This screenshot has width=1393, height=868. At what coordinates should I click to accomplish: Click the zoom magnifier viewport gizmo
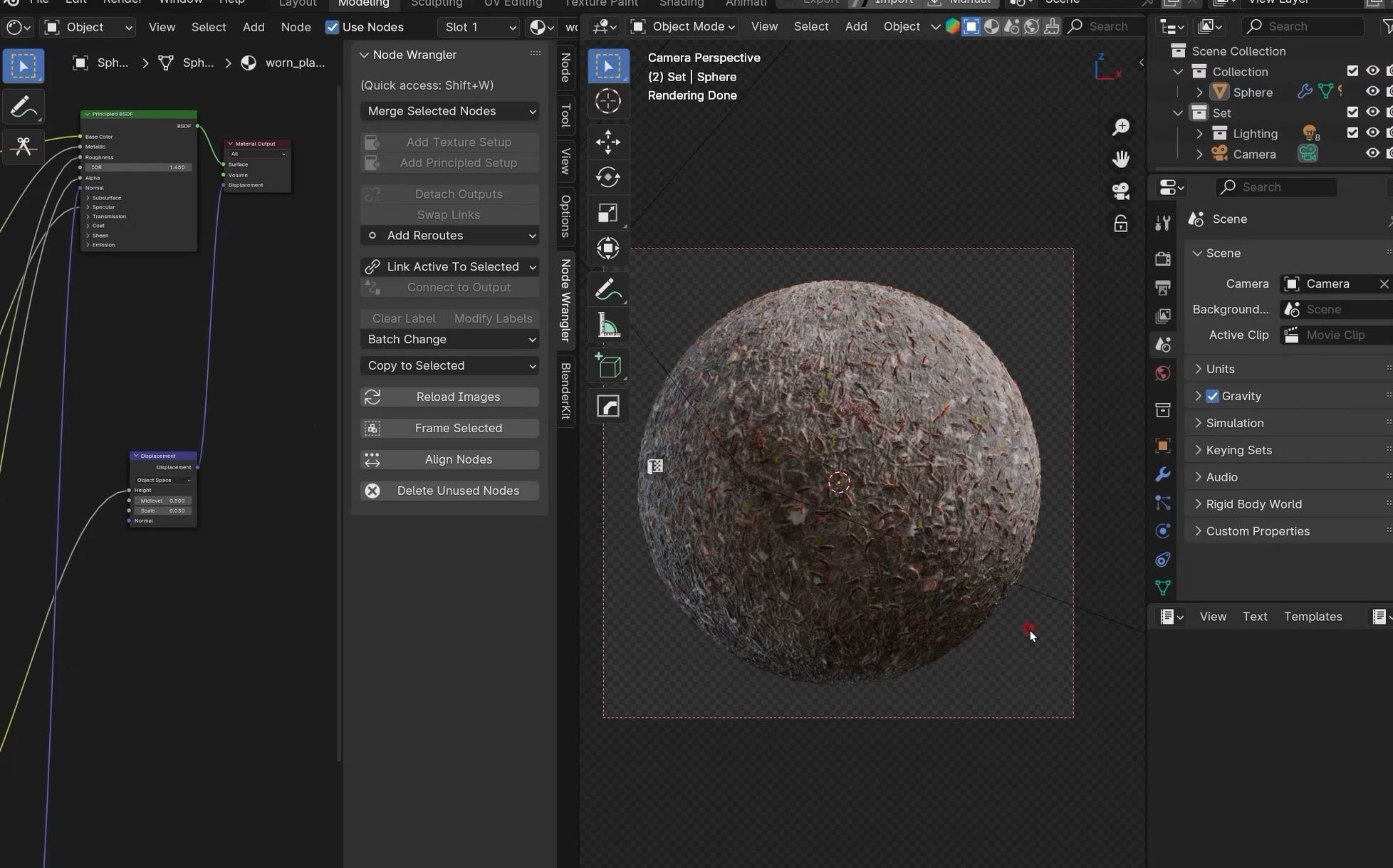coord(1120,127)
